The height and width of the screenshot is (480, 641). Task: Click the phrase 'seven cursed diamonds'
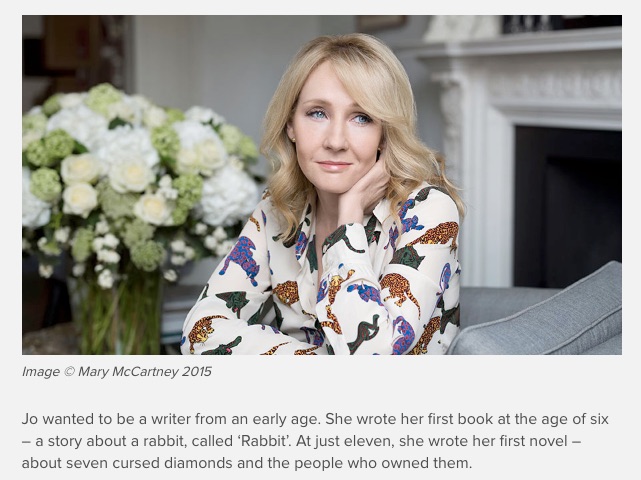click(150, 463)
